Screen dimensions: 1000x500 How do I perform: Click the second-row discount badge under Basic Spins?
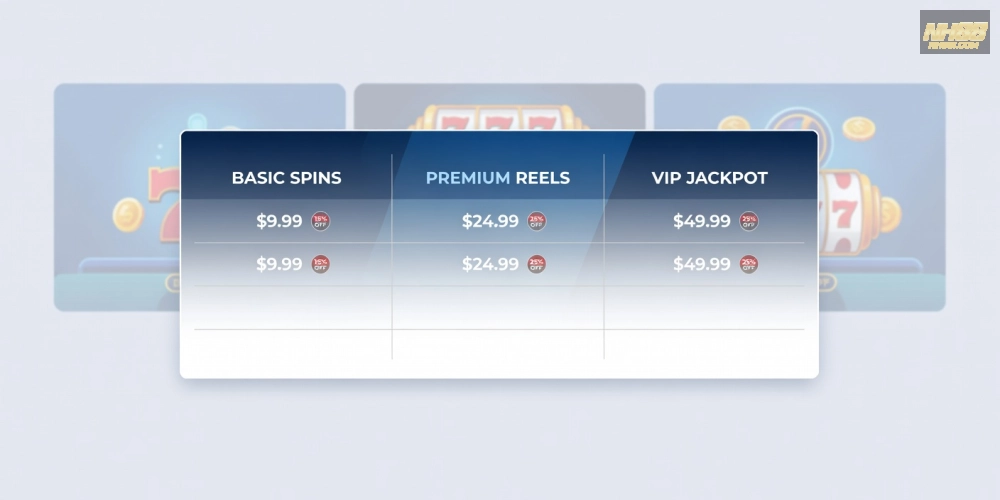coord(320,264)
